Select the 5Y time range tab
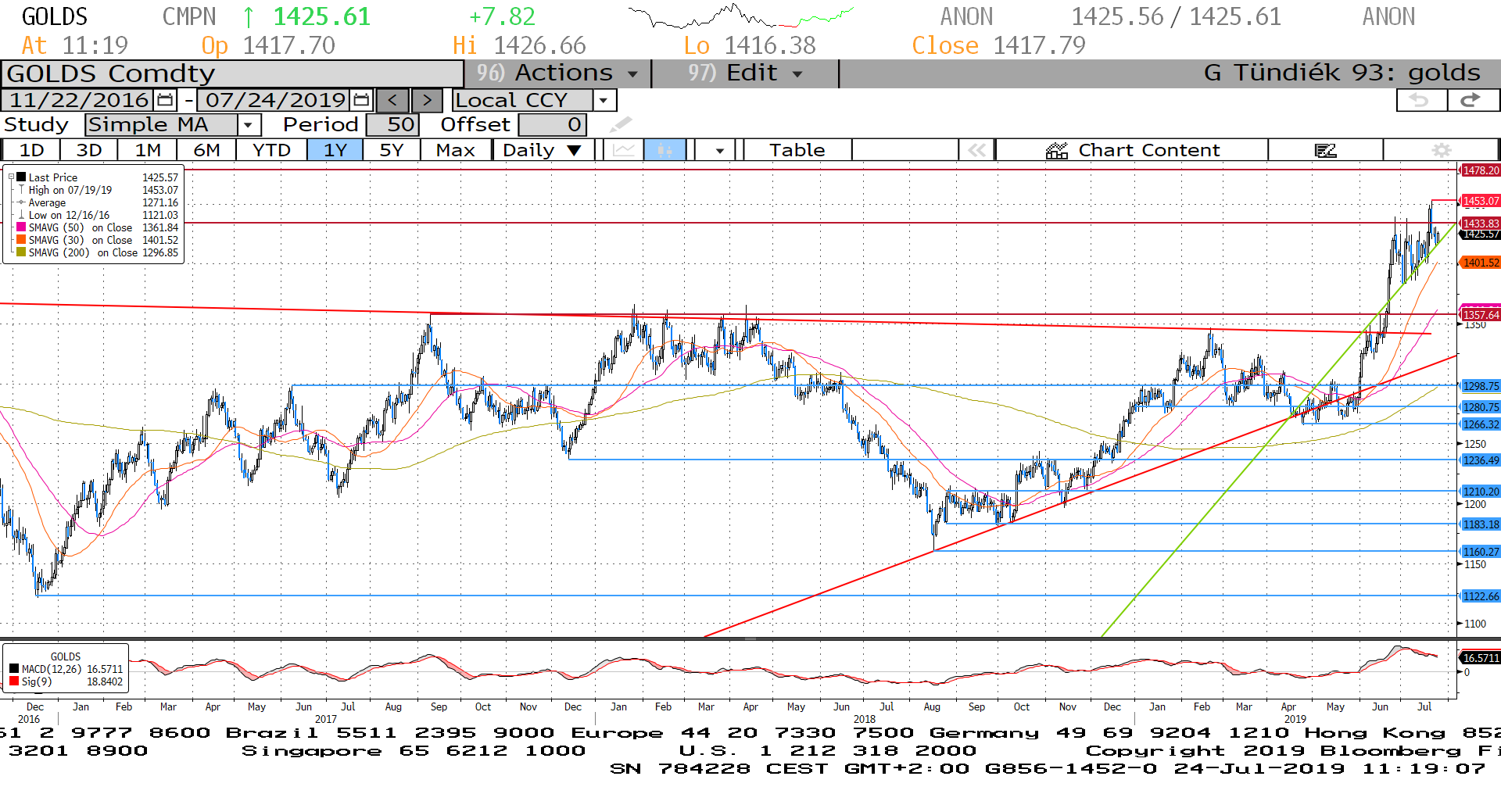Image resolution: width=1501 pixels, height=812 pixels. pos(392,150)
